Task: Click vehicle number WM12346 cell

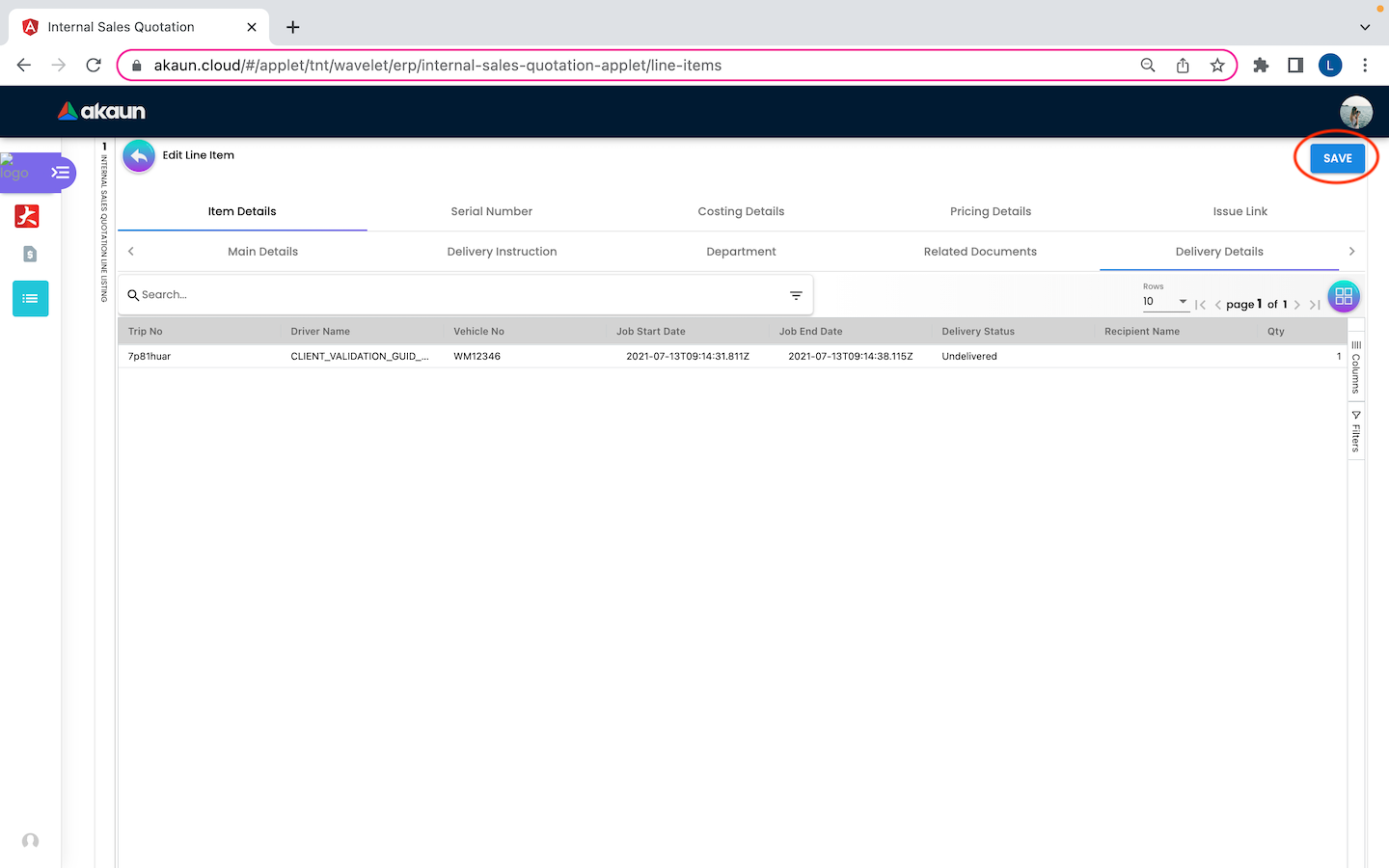Action: (x=477, y=357)
